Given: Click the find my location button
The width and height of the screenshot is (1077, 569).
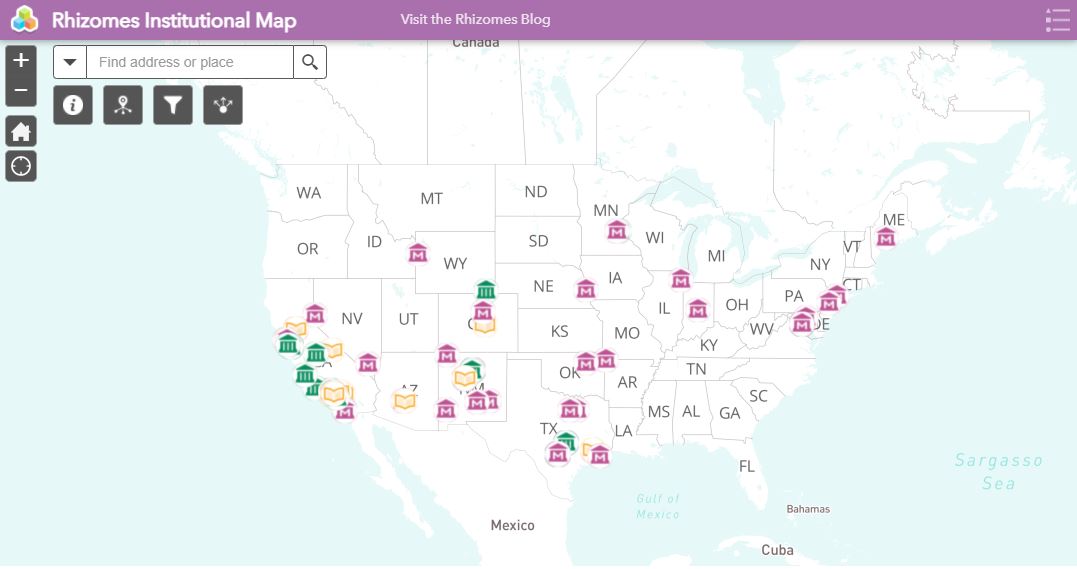Looking at the screenshot, I should (21, 166).
